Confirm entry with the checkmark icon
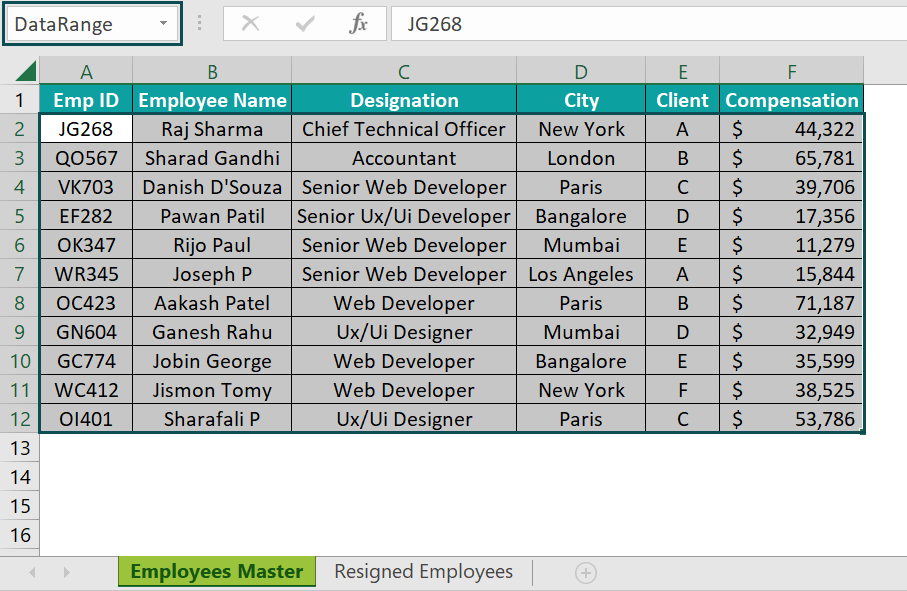Viewport: 907px width, 591px height. (304, 23)
